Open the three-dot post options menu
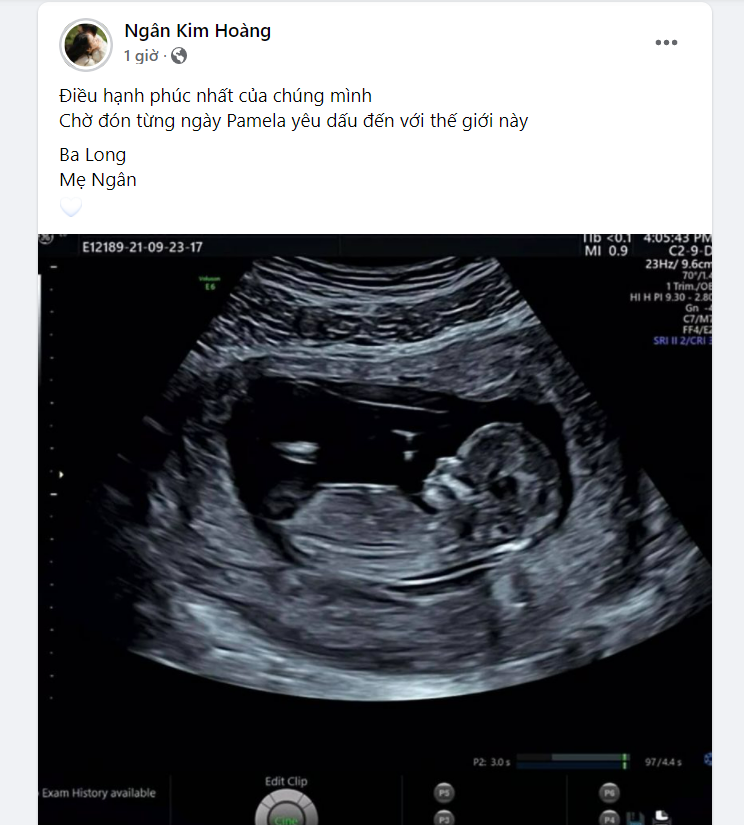 point(666,43)
